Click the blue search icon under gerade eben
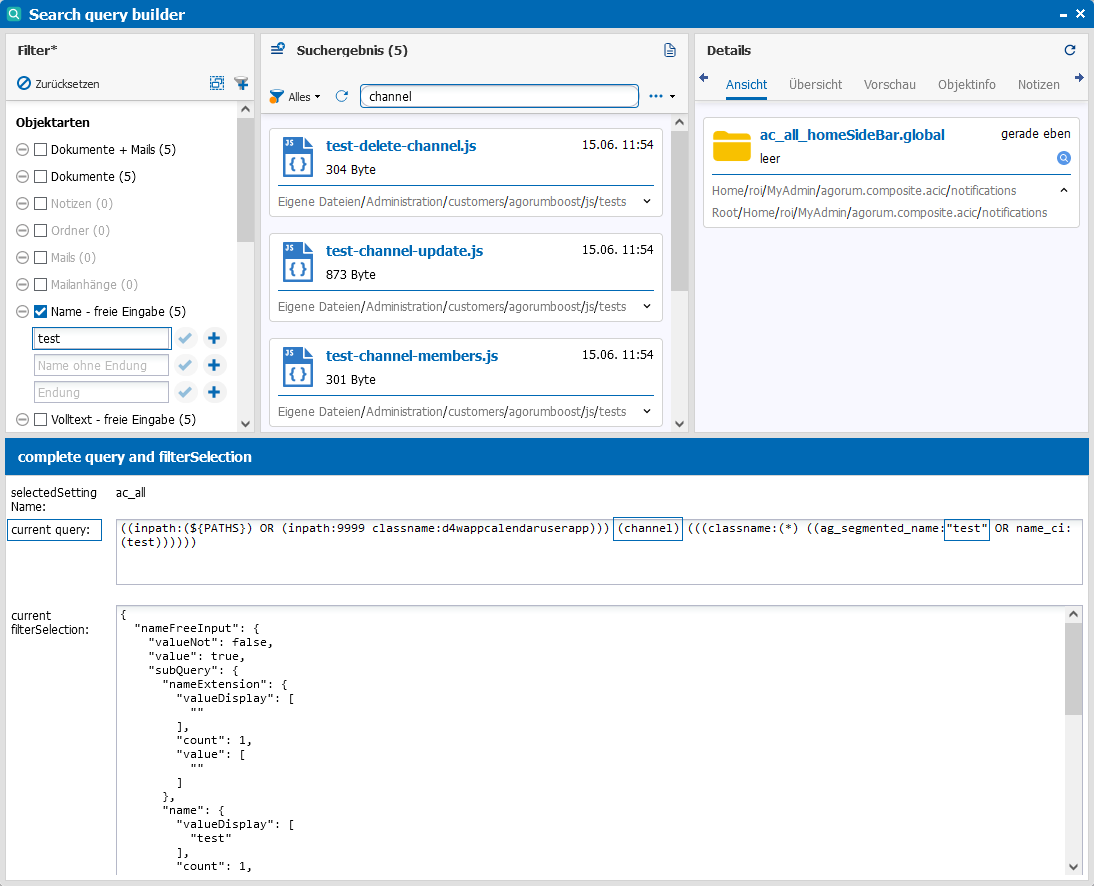 tap(1064, 158)
